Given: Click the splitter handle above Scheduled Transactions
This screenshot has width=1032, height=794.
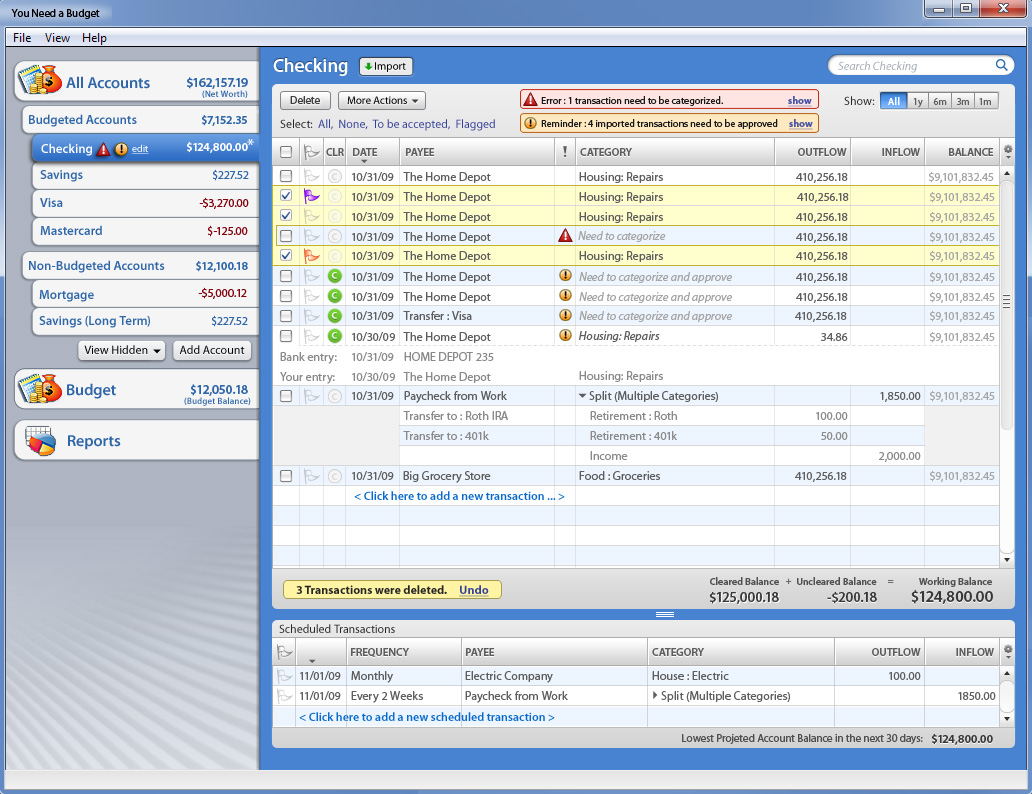Looking at the screenshot, I should coord(665,614).
